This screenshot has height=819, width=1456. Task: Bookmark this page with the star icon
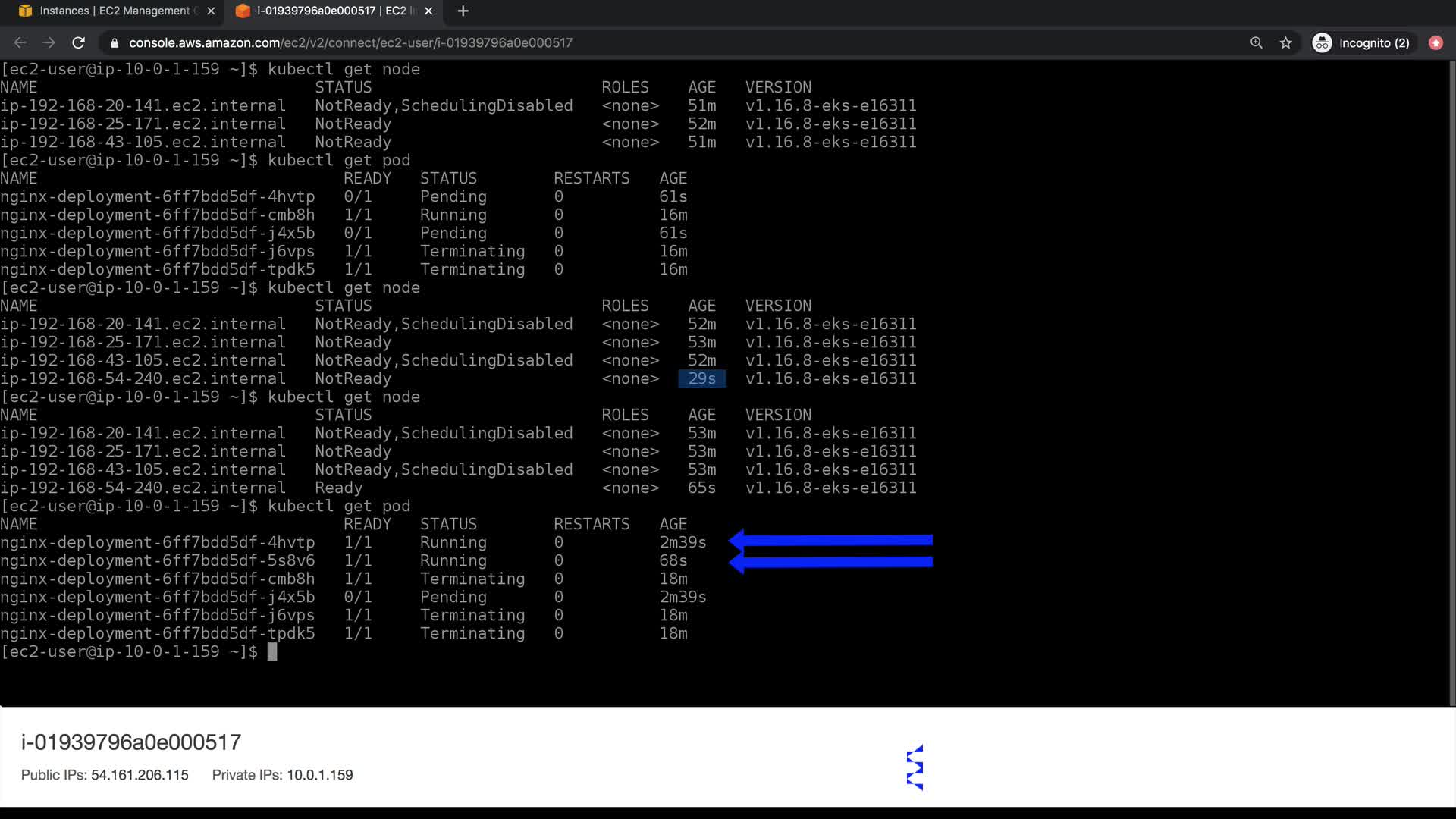1285,43
